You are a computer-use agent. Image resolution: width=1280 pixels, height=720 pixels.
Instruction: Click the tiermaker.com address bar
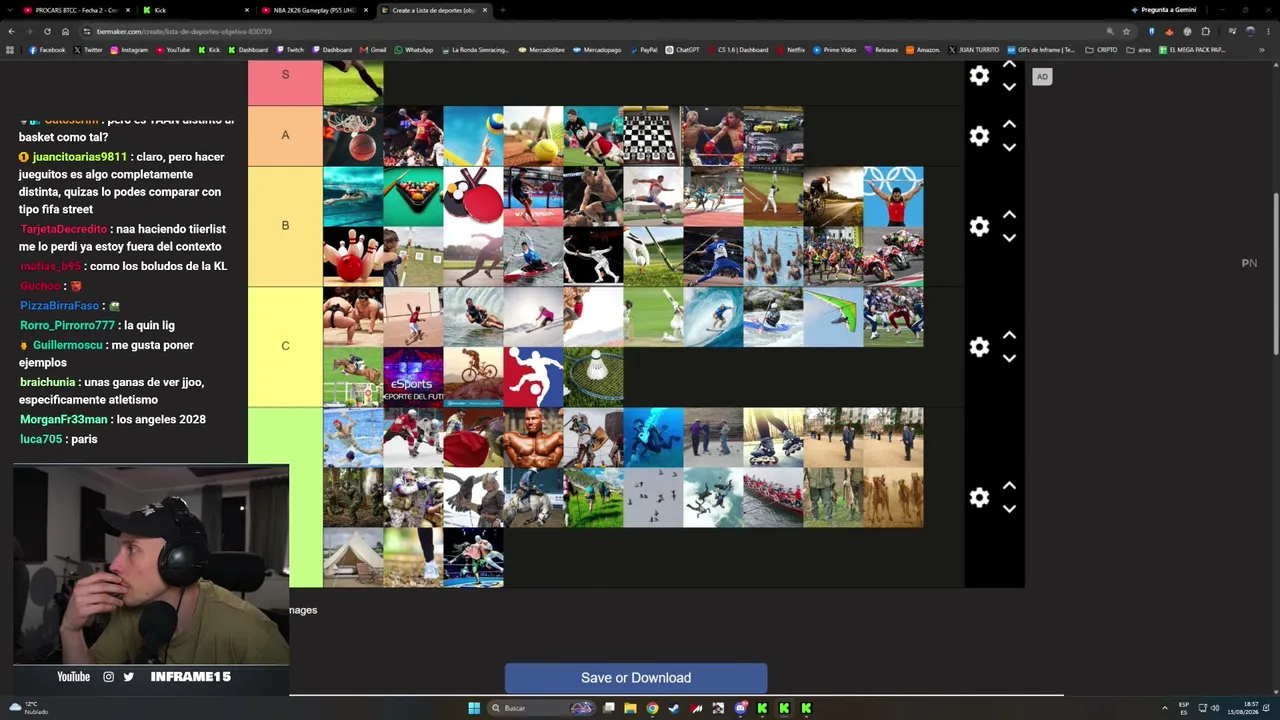click(x=590, y=31)
